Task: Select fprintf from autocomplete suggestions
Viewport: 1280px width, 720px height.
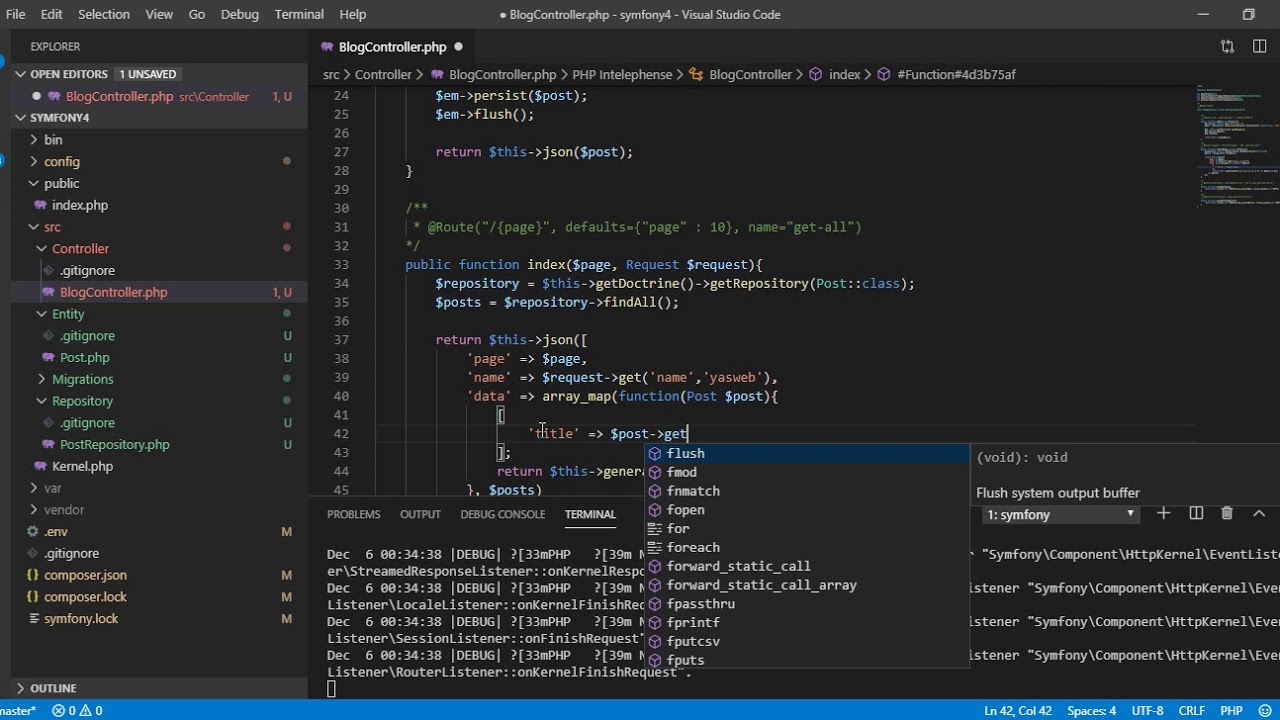Action: (806, 622)
